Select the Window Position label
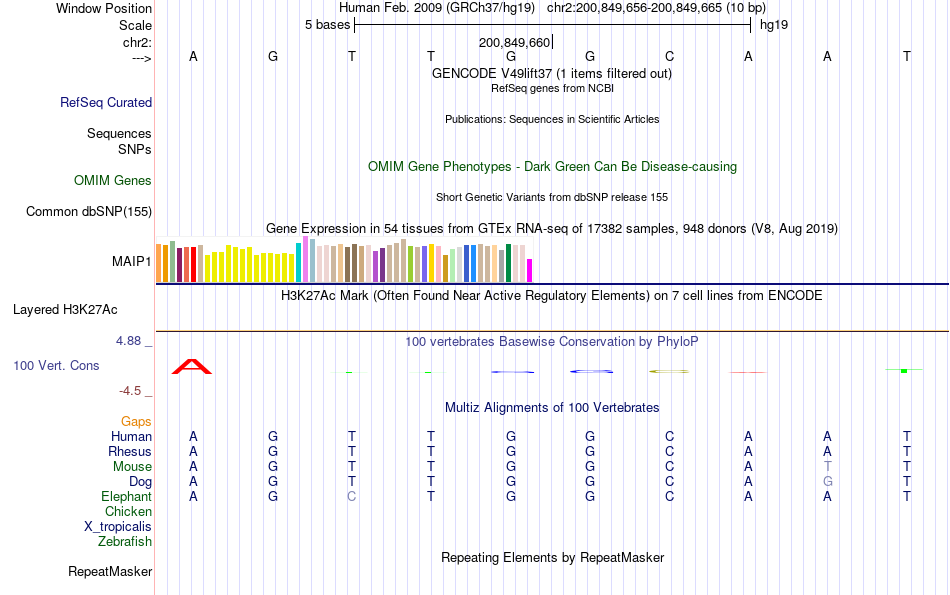This screenshot has height=595, width=950. [104, 8]
